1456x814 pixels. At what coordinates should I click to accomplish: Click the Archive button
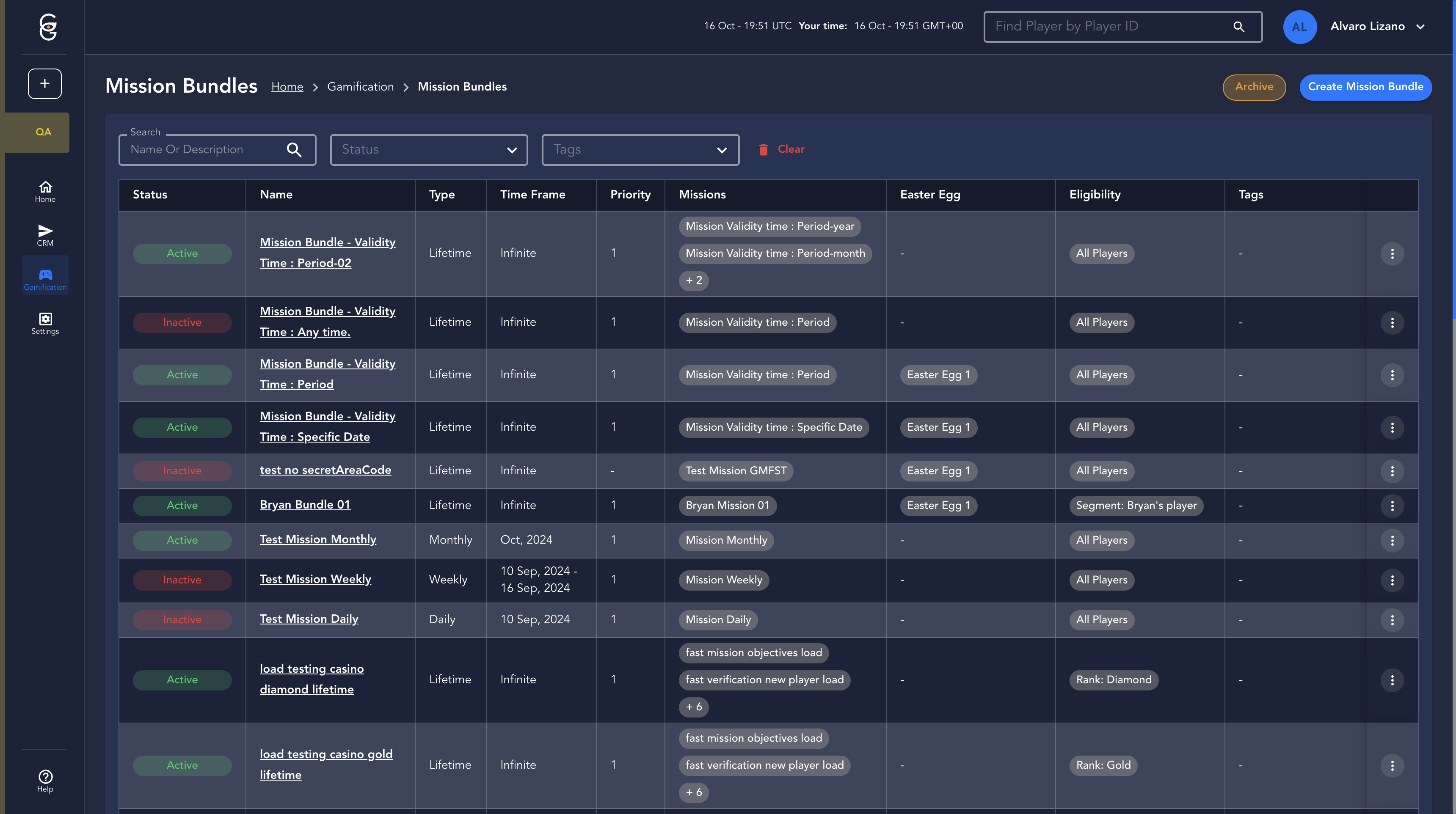[1254, 87]
